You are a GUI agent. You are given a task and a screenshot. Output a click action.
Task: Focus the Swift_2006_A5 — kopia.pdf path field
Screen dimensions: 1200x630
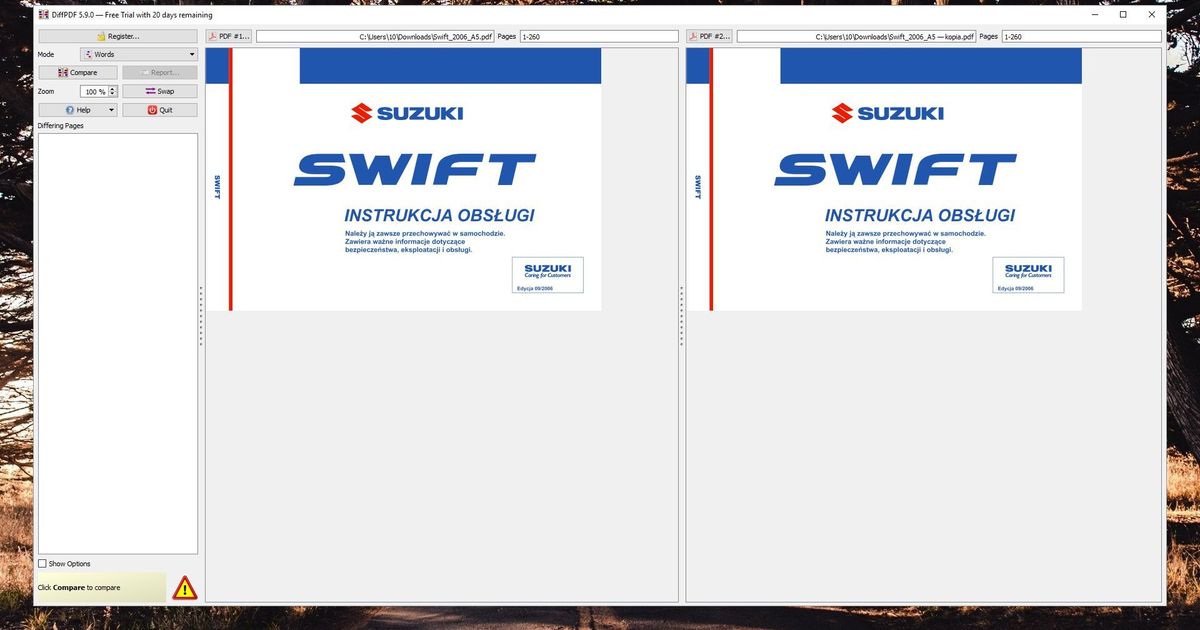pyautogui.click(x=856, y=36)
